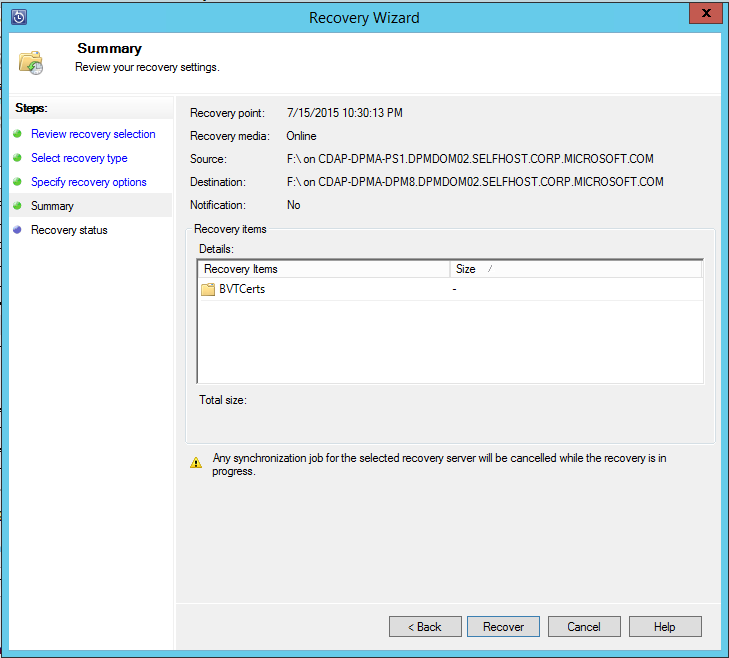The width and height of the screenshot is (729, 658).
Task: Click the Source path CDAP-DPMA-PS1 text
Action: click(x=470, y=159)
